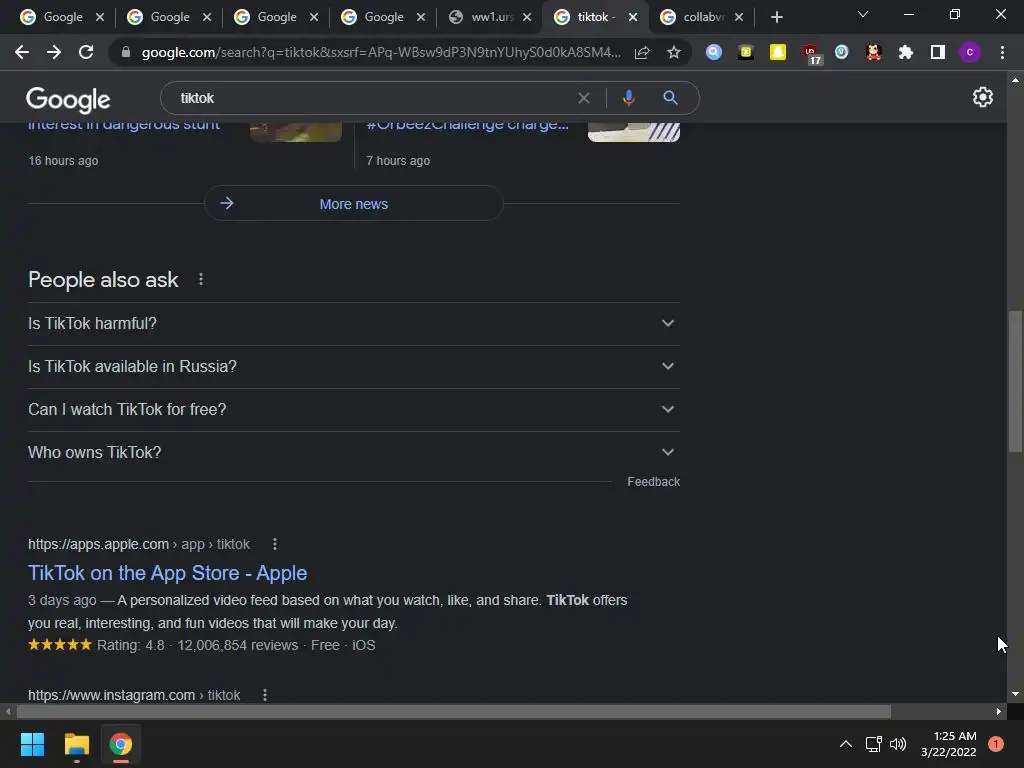Click the scroll down arrow

point(1015,695)
